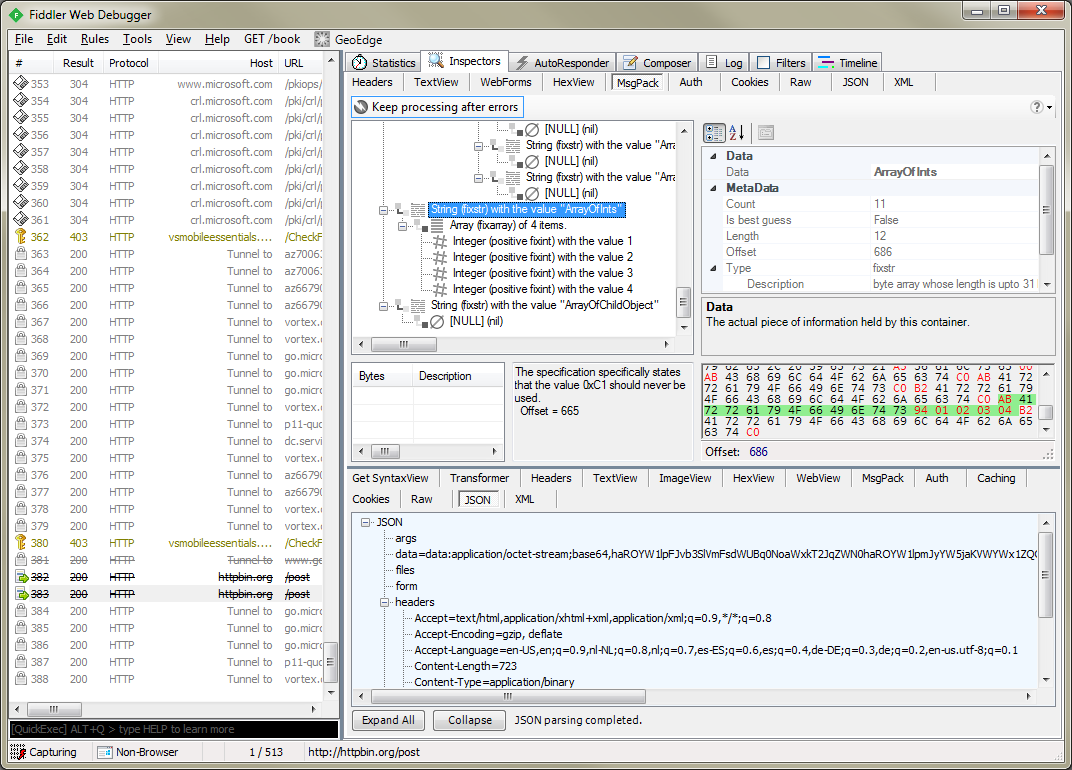Switch the property grid to Categorized view
This screenshot has width=1072, height=770.
(x=714, y=133)
